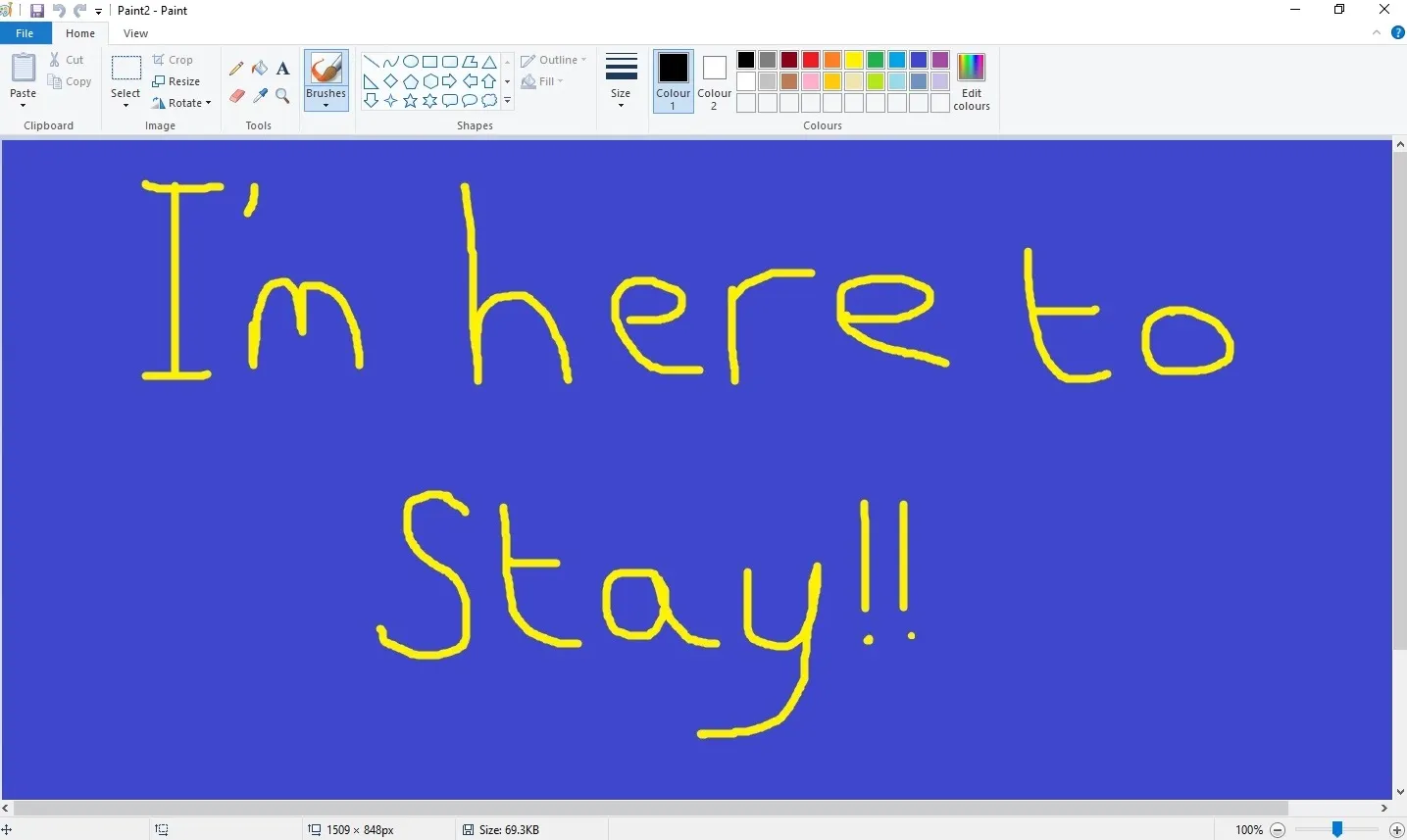Click the Save icon in title bar

pos(37,11)
